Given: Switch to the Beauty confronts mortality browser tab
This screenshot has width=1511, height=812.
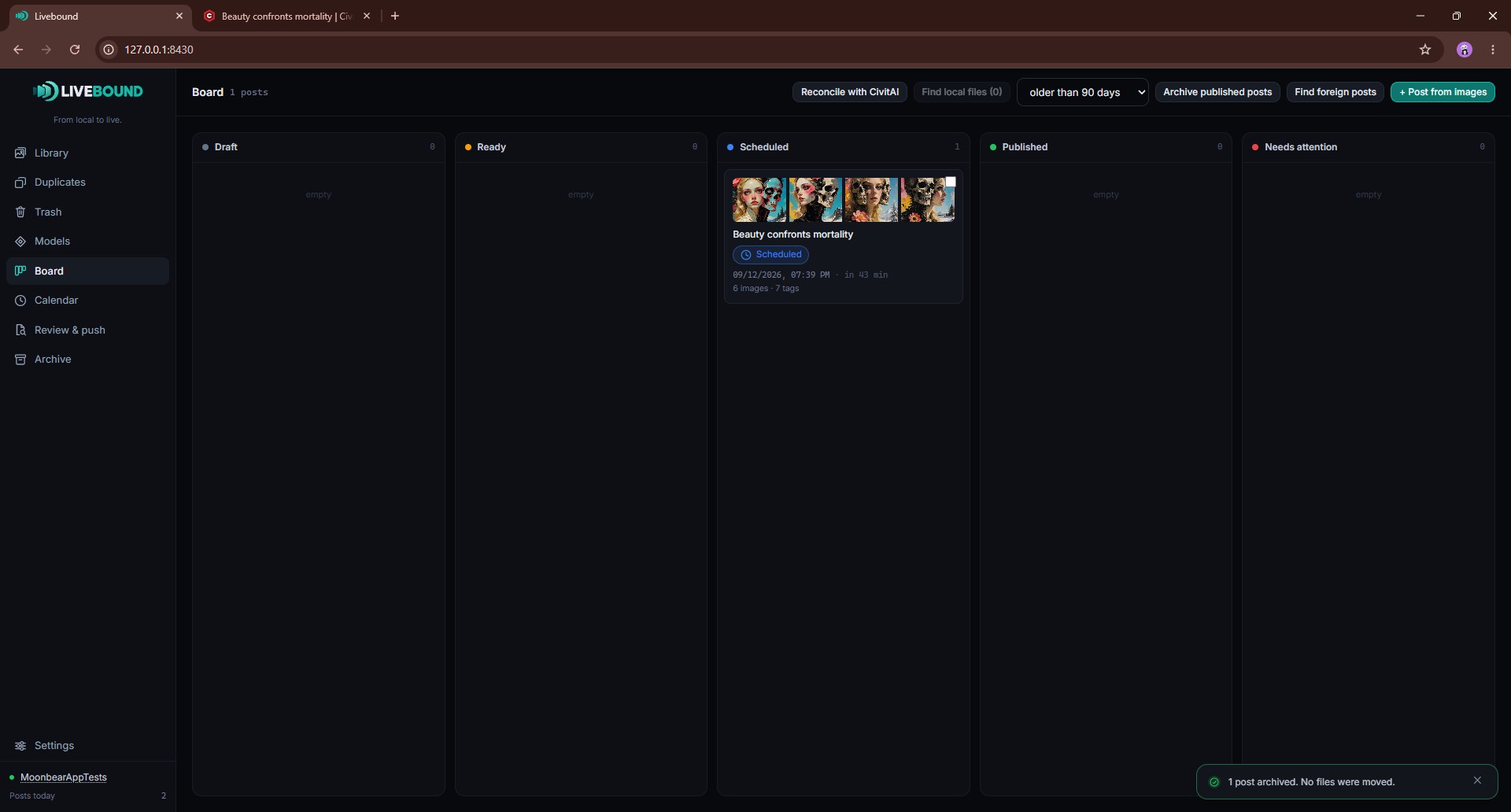Looking at the screenshot, I should (x=286, y=16).
